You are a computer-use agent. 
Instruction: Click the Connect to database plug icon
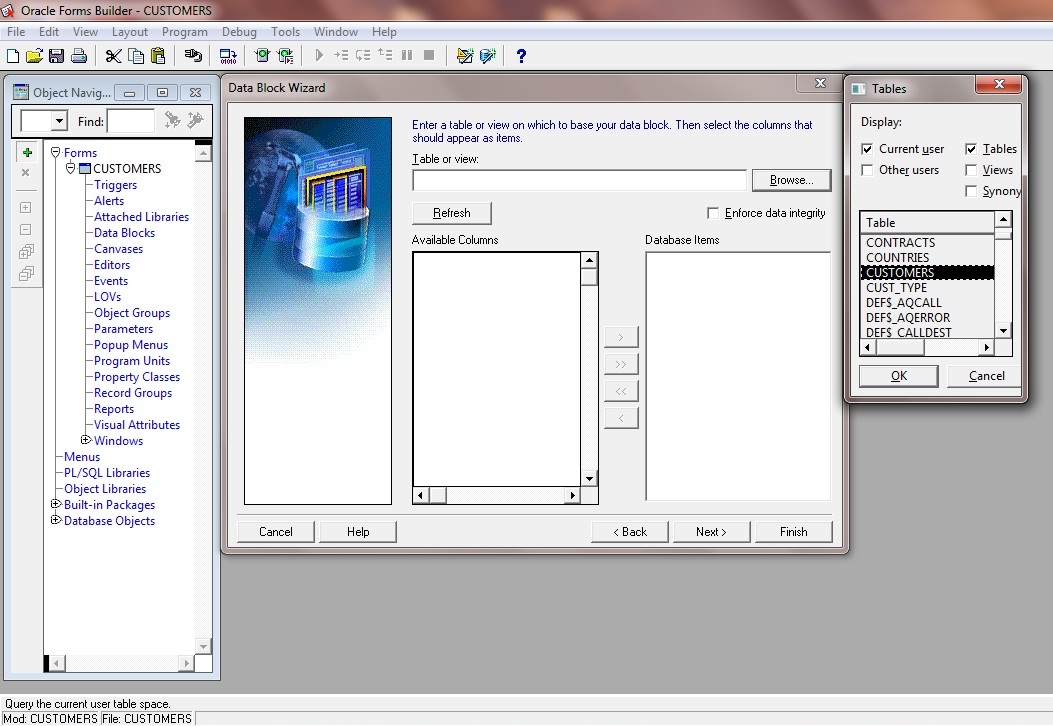pos(194,56)
